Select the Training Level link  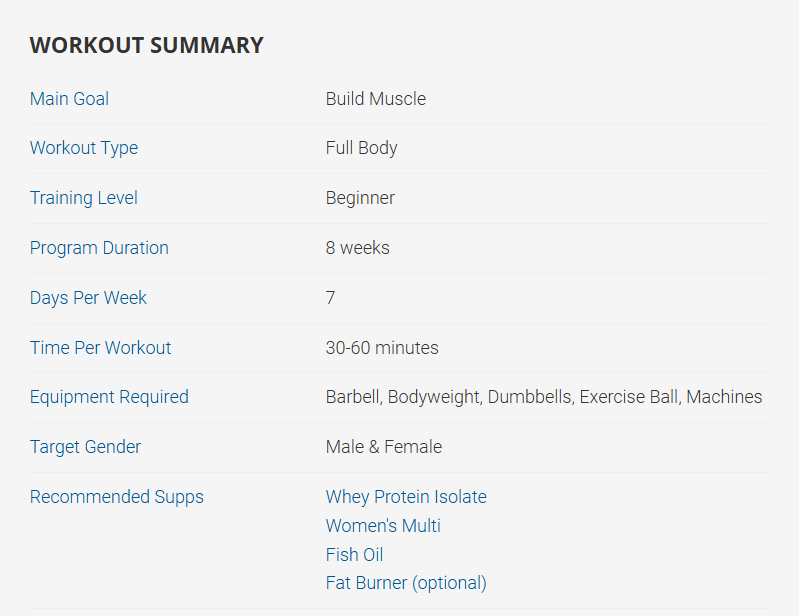84,198
